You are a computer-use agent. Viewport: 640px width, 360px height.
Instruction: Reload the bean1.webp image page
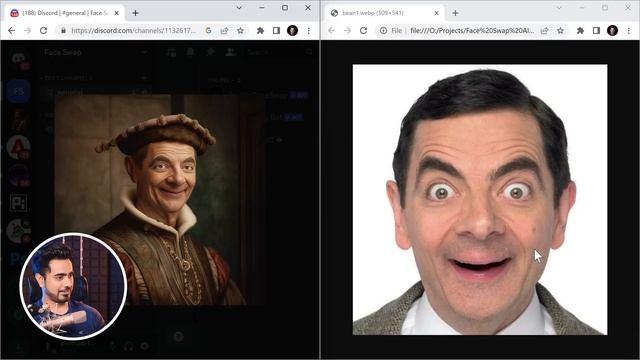[x=363, y=31]
